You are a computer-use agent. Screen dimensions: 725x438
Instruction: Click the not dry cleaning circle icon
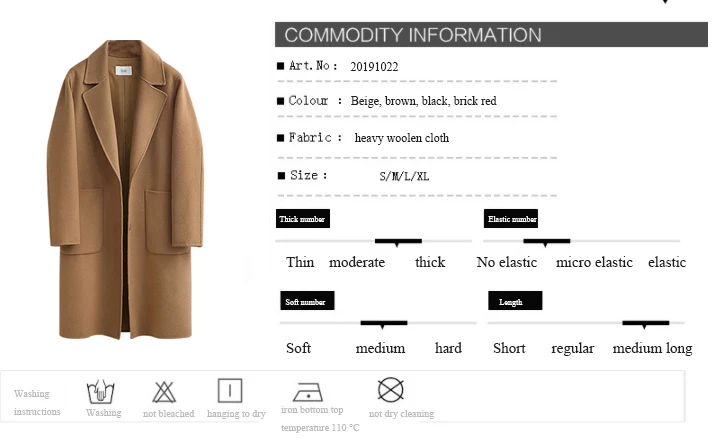(x=391, y=389)
